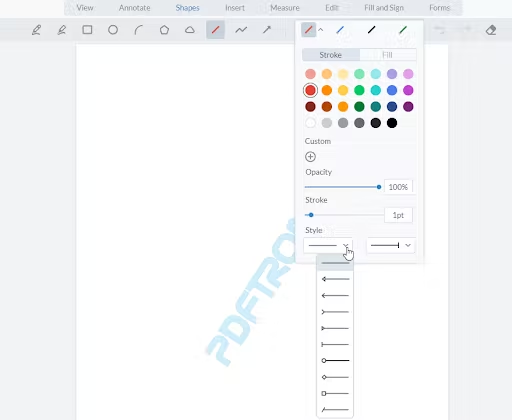The height and width of the screenshot is (420, 512).
Task: Select the Rectangle shape tool
Action: pos(87,30)
